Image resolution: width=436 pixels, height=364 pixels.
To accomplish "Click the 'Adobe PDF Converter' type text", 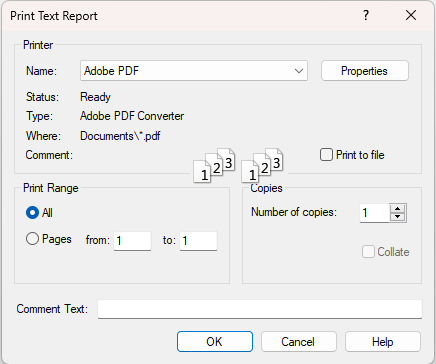I will pyautogui.click(x=132, y=116).
